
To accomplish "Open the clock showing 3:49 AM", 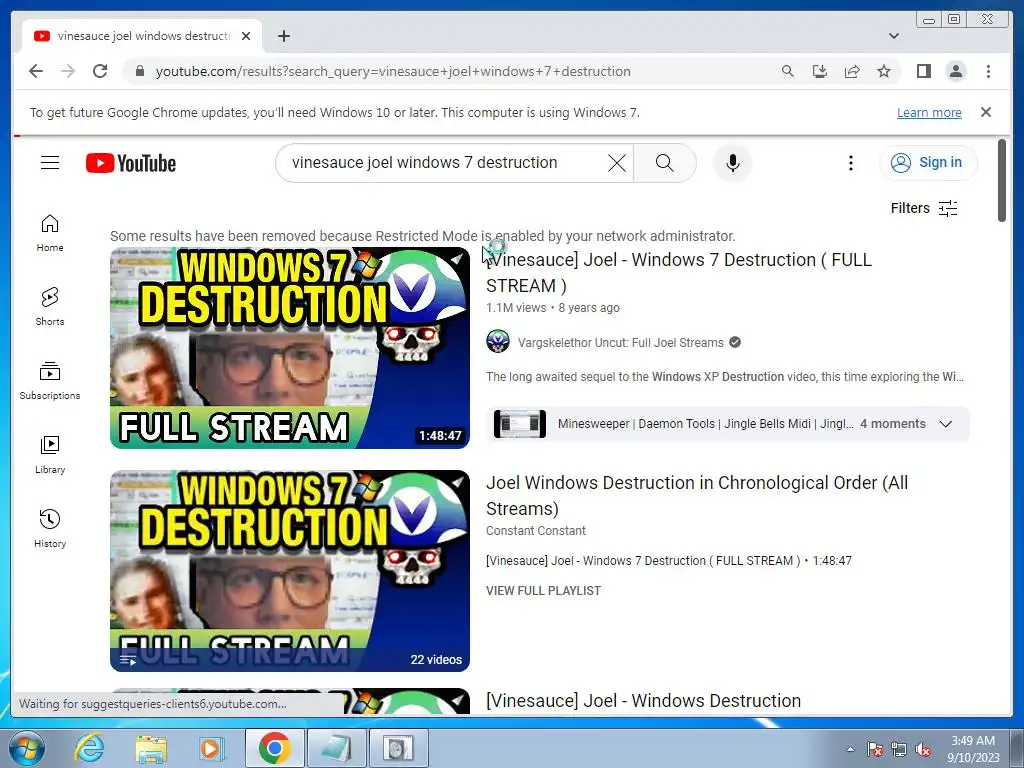I will click(973, 749).
